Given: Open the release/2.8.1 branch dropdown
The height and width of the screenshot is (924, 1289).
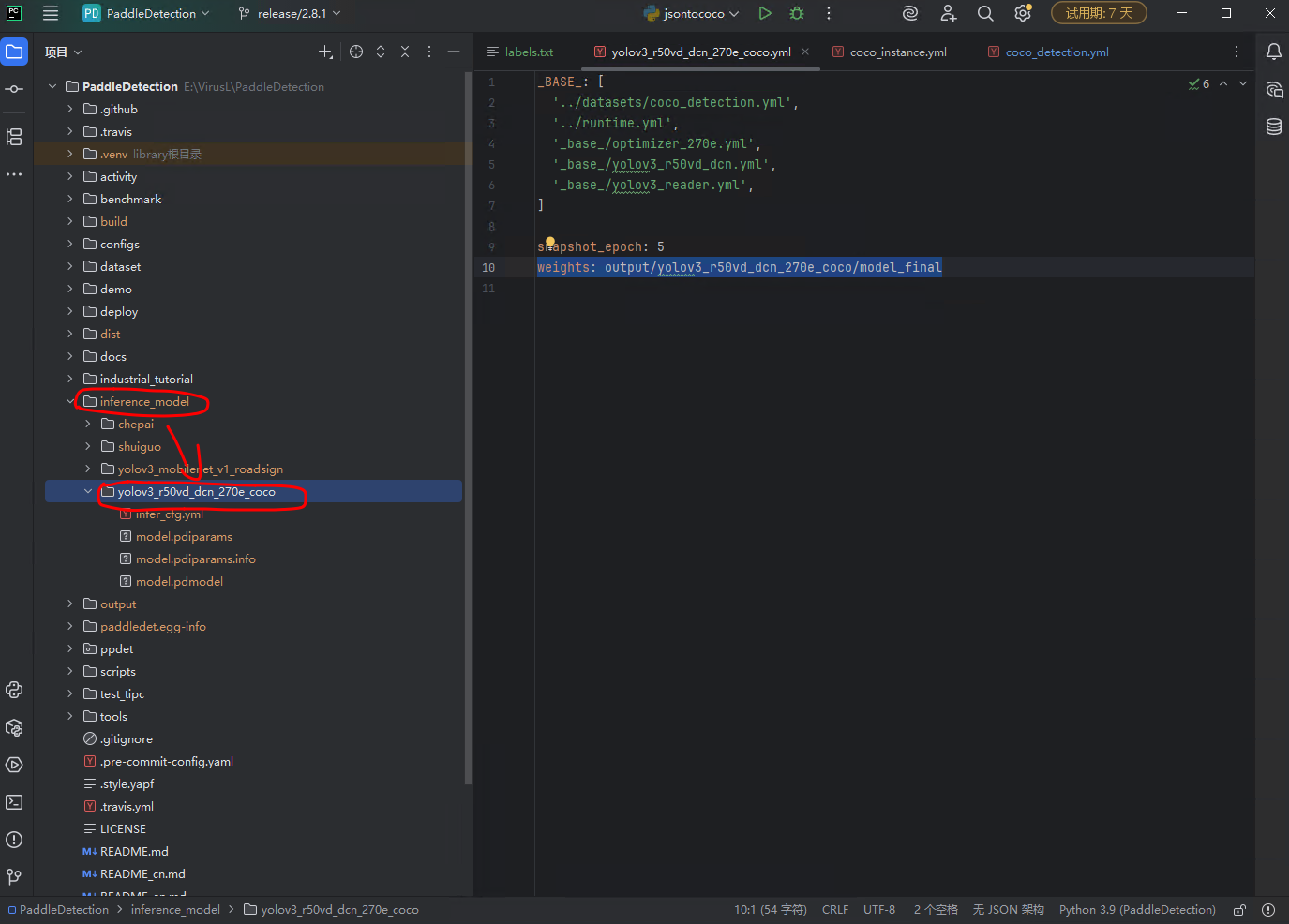Looking at the screenshot, I should [290, 13].
